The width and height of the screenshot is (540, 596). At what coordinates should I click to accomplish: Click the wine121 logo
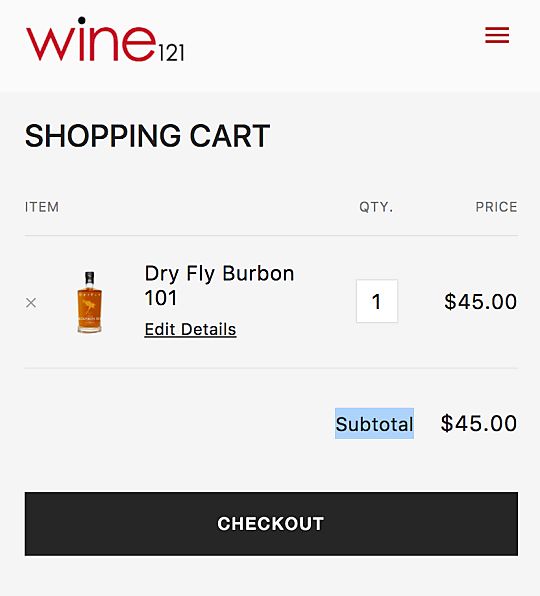point(105,39)
